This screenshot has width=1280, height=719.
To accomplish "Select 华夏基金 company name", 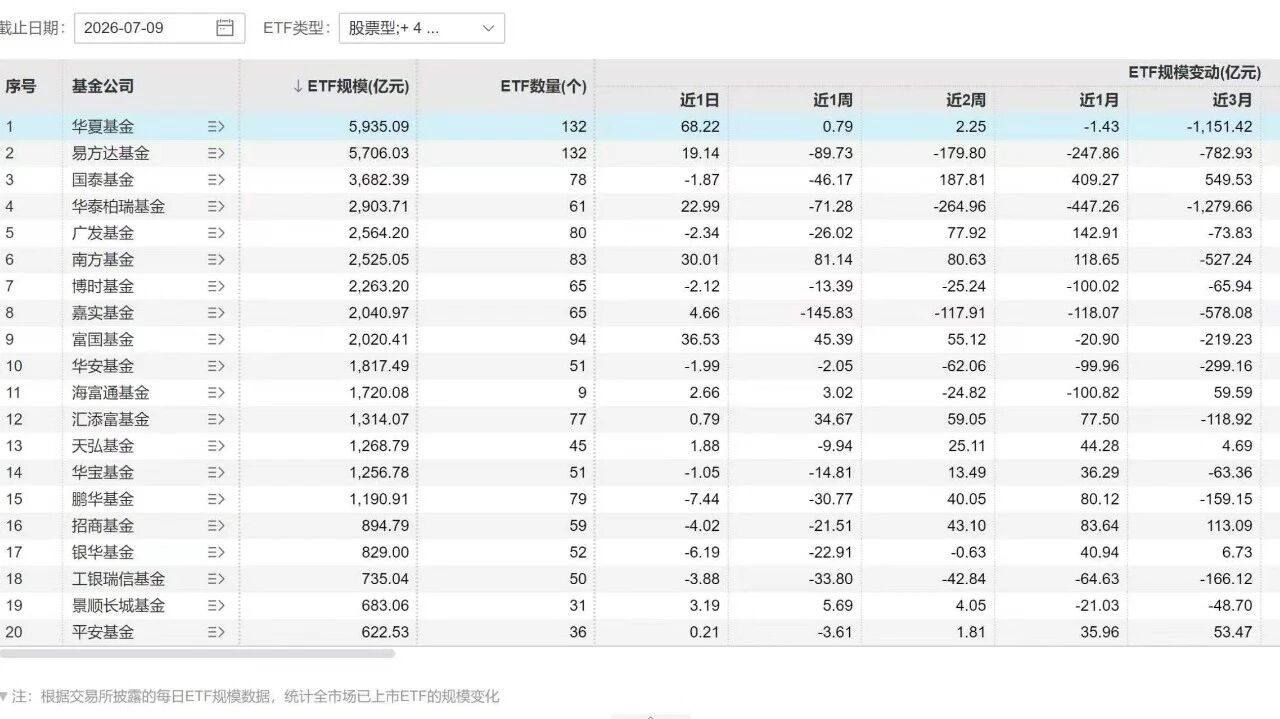I will tap(102, 127).
